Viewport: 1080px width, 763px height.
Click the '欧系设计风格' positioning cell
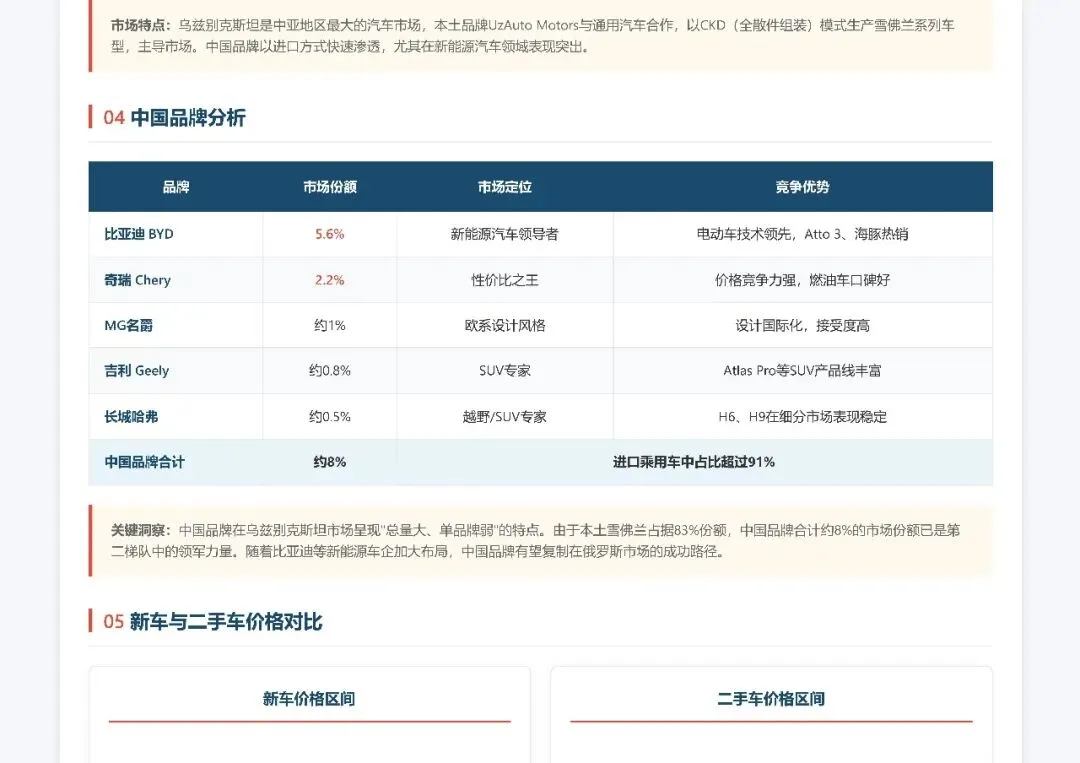[x=505, y=325]
